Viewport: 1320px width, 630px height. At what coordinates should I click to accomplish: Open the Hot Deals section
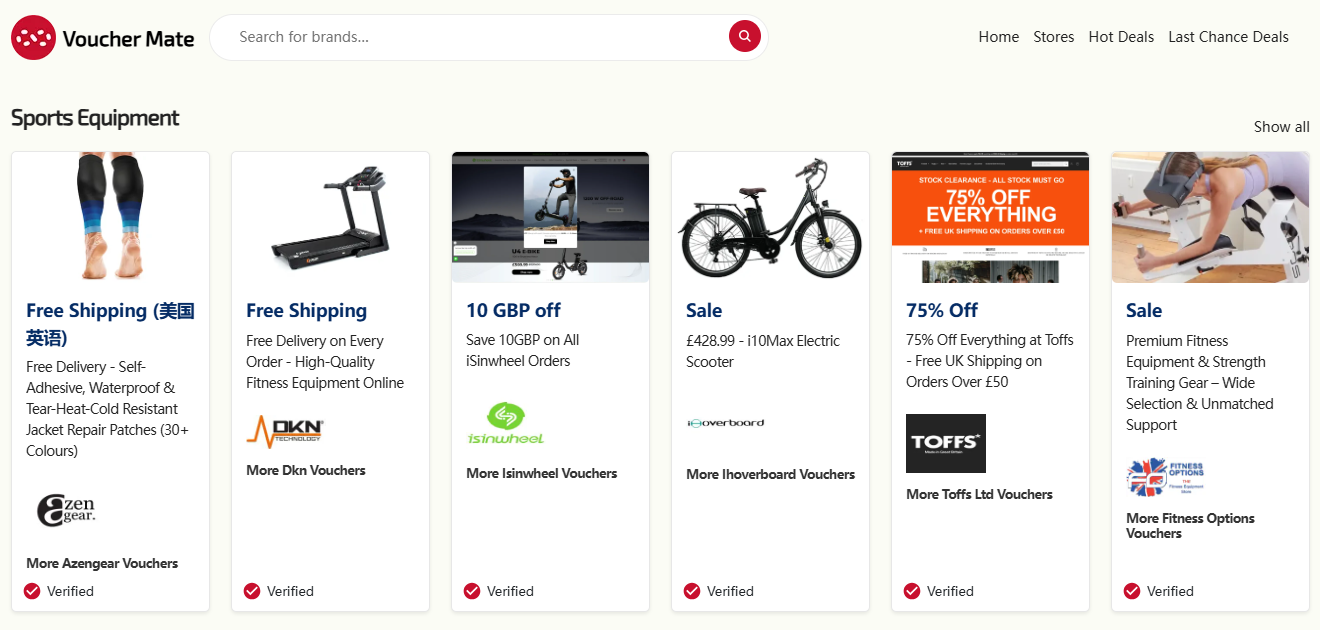click(1120, 36)
